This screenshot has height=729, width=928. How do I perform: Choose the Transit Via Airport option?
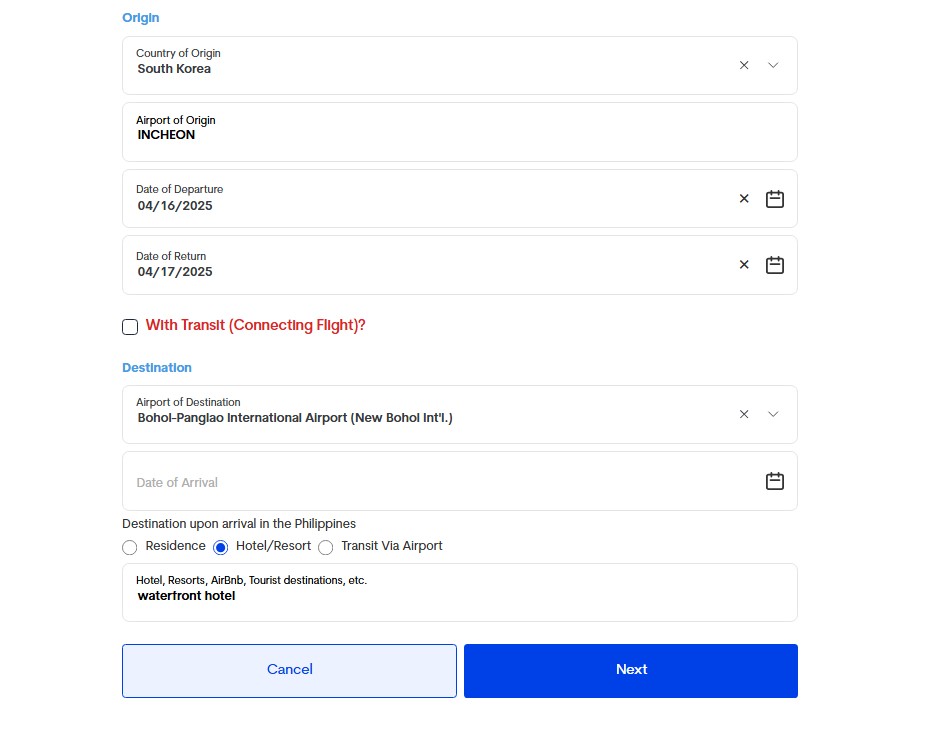[326, 547]
